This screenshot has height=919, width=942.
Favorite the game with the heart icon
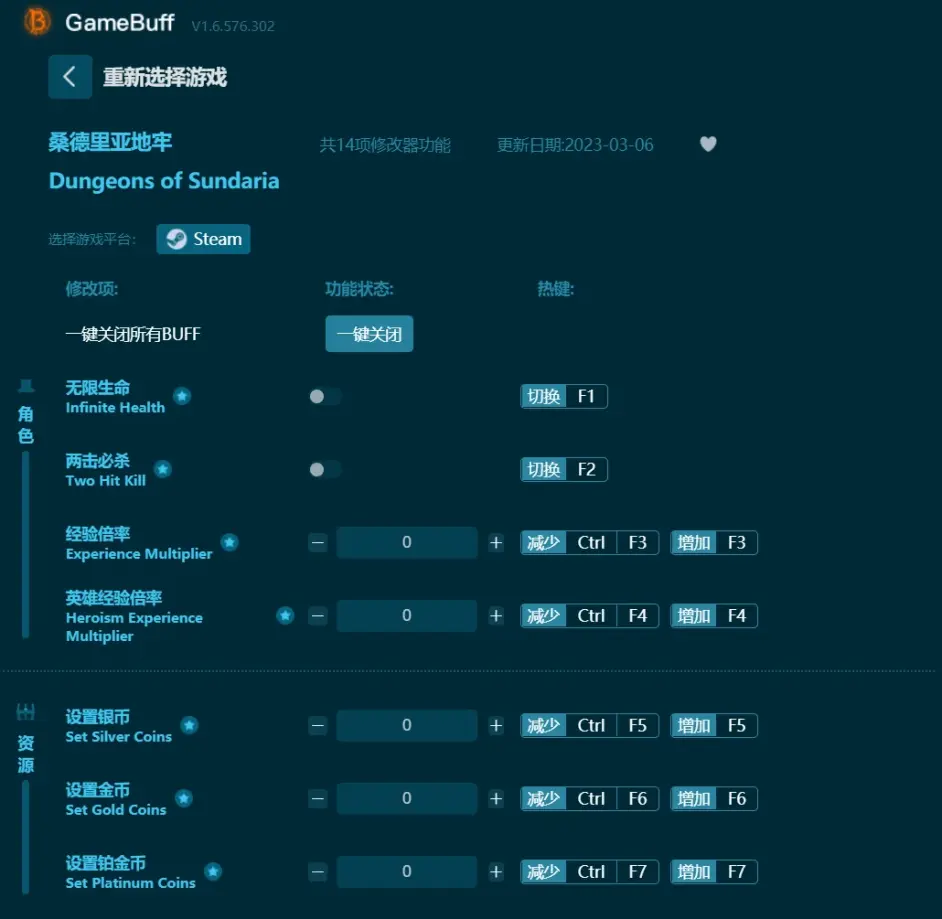pos(708,144)
